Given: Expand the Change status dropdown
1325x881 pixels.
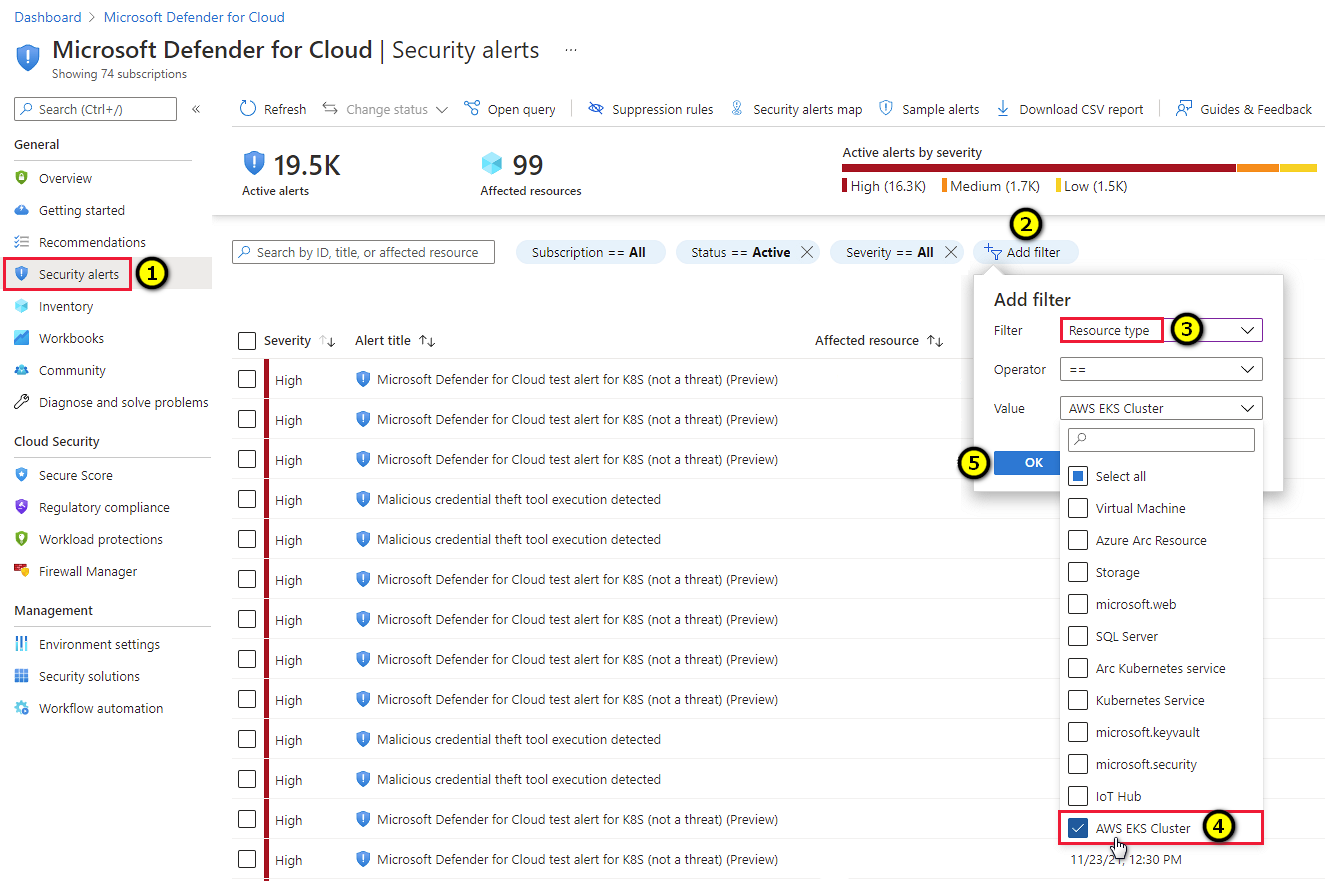Looking at the screenshot, I should coord(385,109).
